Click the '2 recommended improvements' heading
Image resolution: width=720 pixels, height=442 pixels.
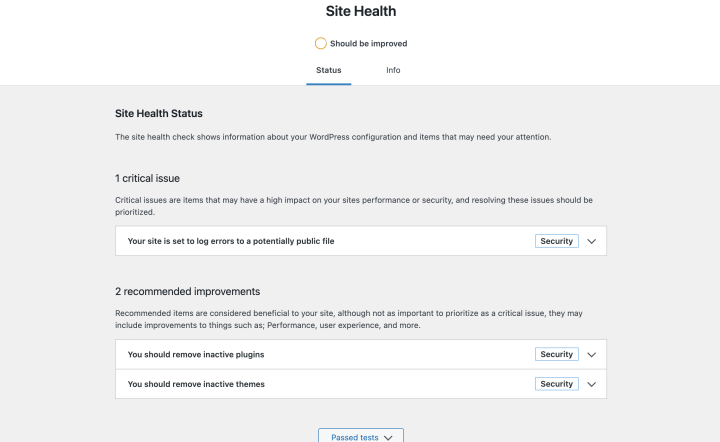point(187,291)
